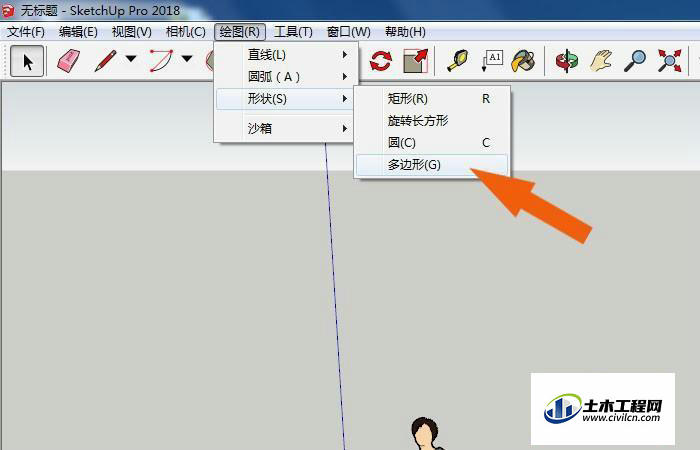Click the Zoom Extents tool
700x450 pixels.
coord(669,61)
